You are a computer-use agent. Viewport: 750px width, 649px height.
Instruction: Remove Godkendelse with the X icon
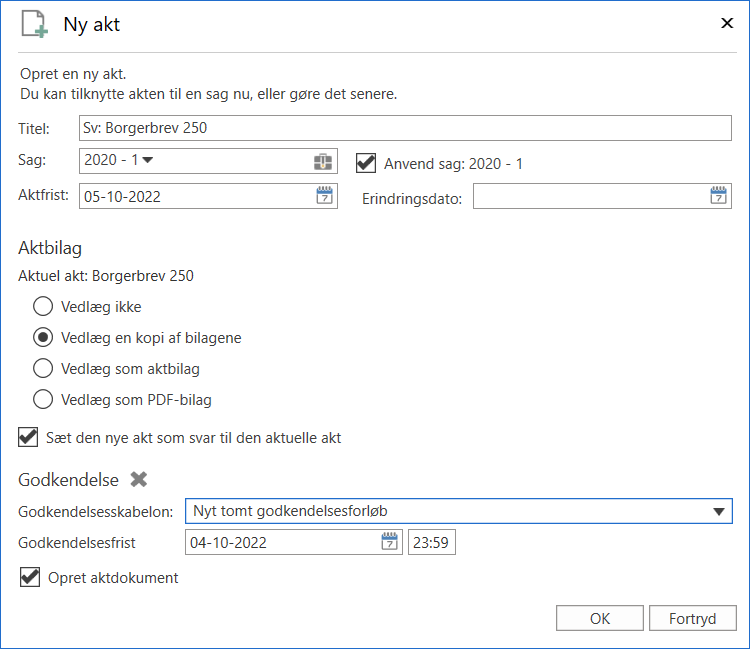click(x=139, y=480)
